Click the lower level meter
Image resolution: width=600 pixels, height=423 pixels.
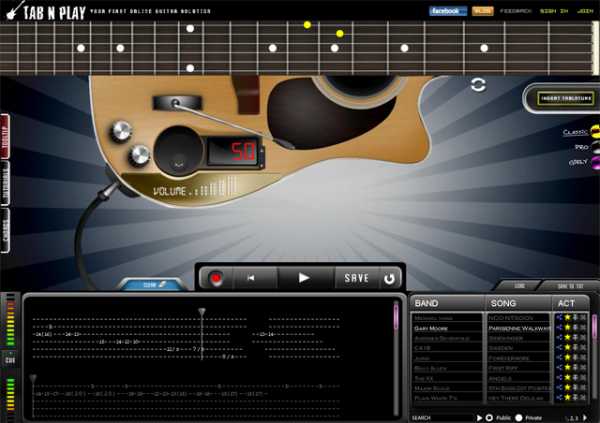(10, 395)
